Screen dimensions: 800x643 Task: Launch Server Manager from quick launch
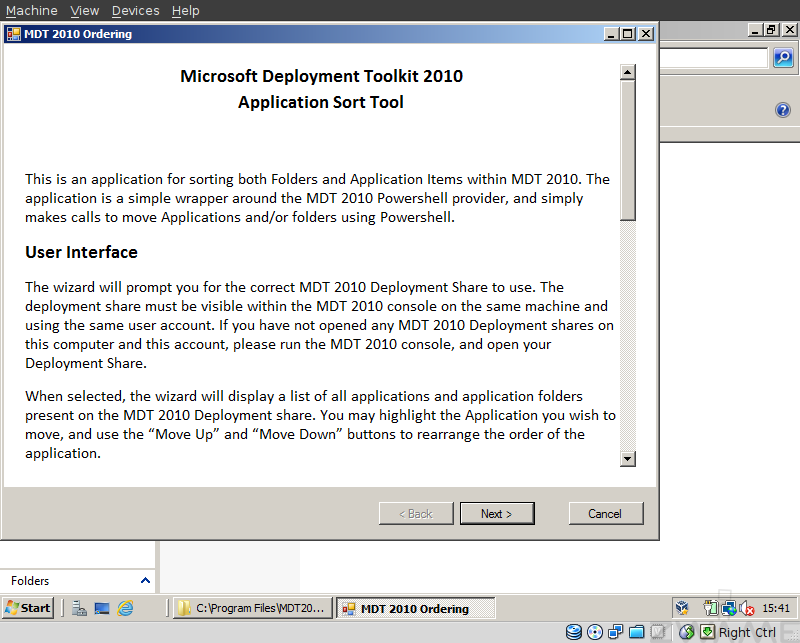[x=79, y=608]
